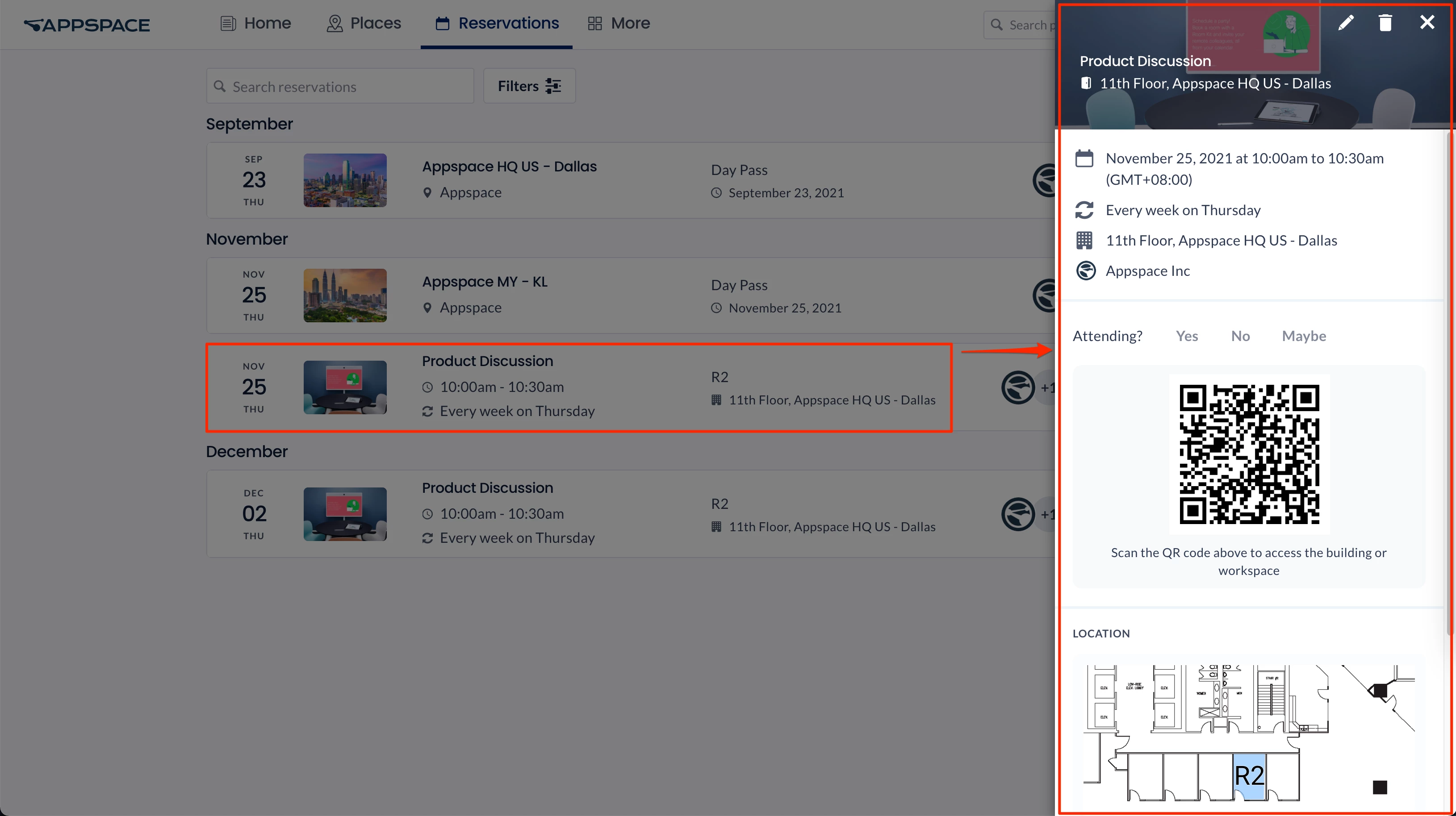This screenshot has width=1456, height=816.
Task: Open the Filters button
Action: tap(529, 87)
